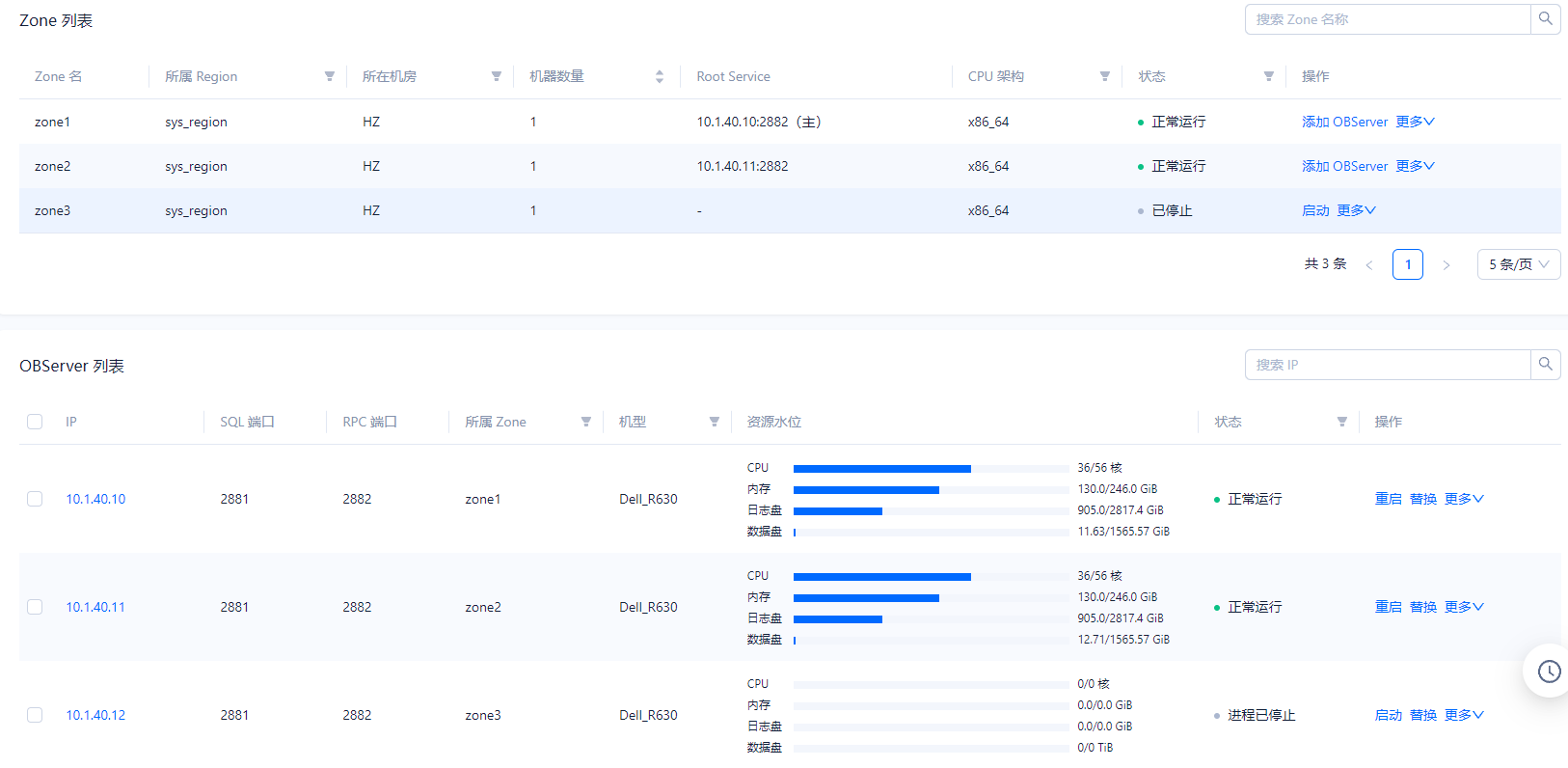Click the 36/56 核 value for 10.1.40.10
1568x768 pixels.
point(1100,468)
